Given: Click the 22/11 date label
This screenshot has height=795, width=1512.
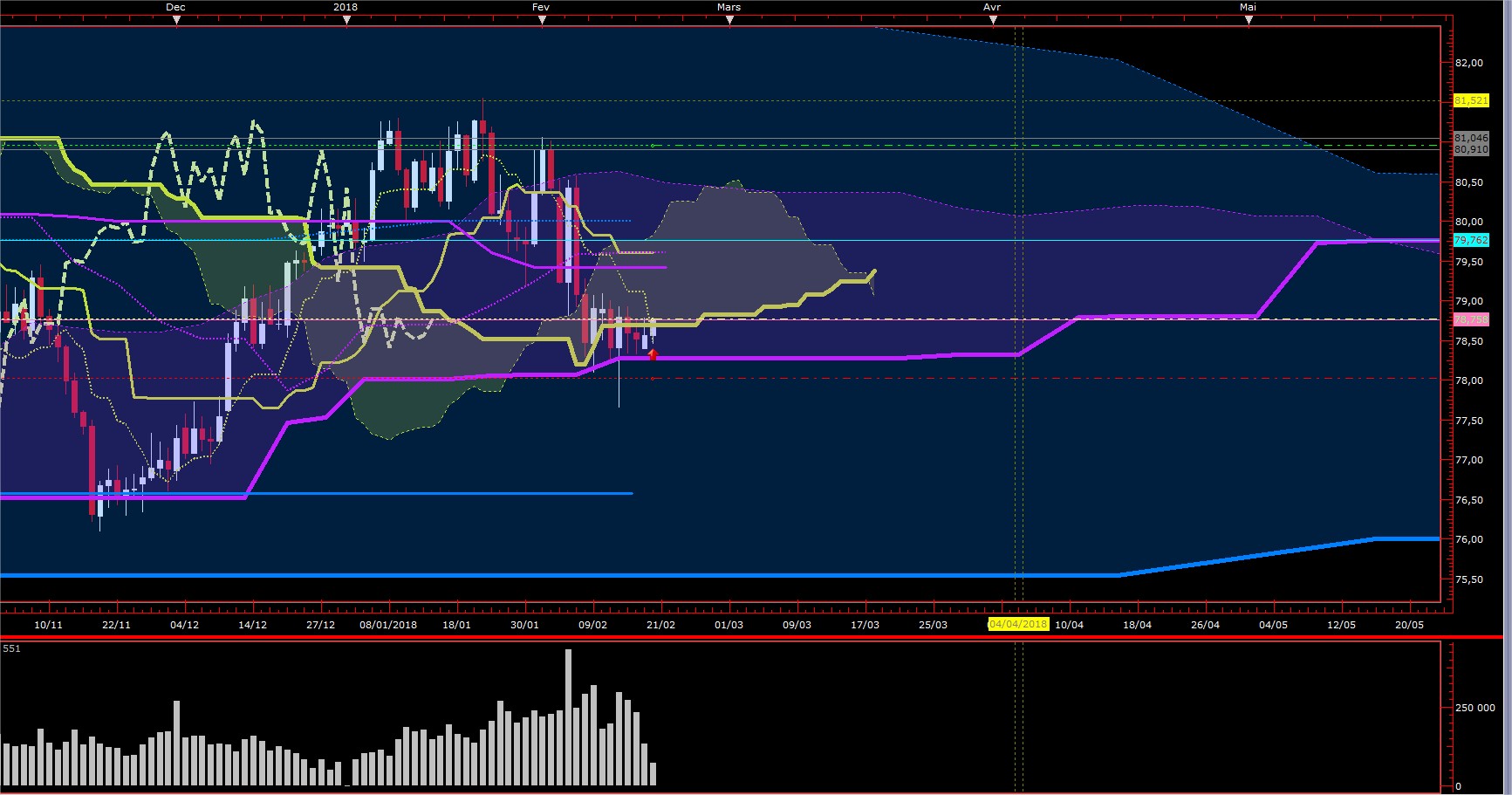Looking at the screenshot, I should click(116, 624).
